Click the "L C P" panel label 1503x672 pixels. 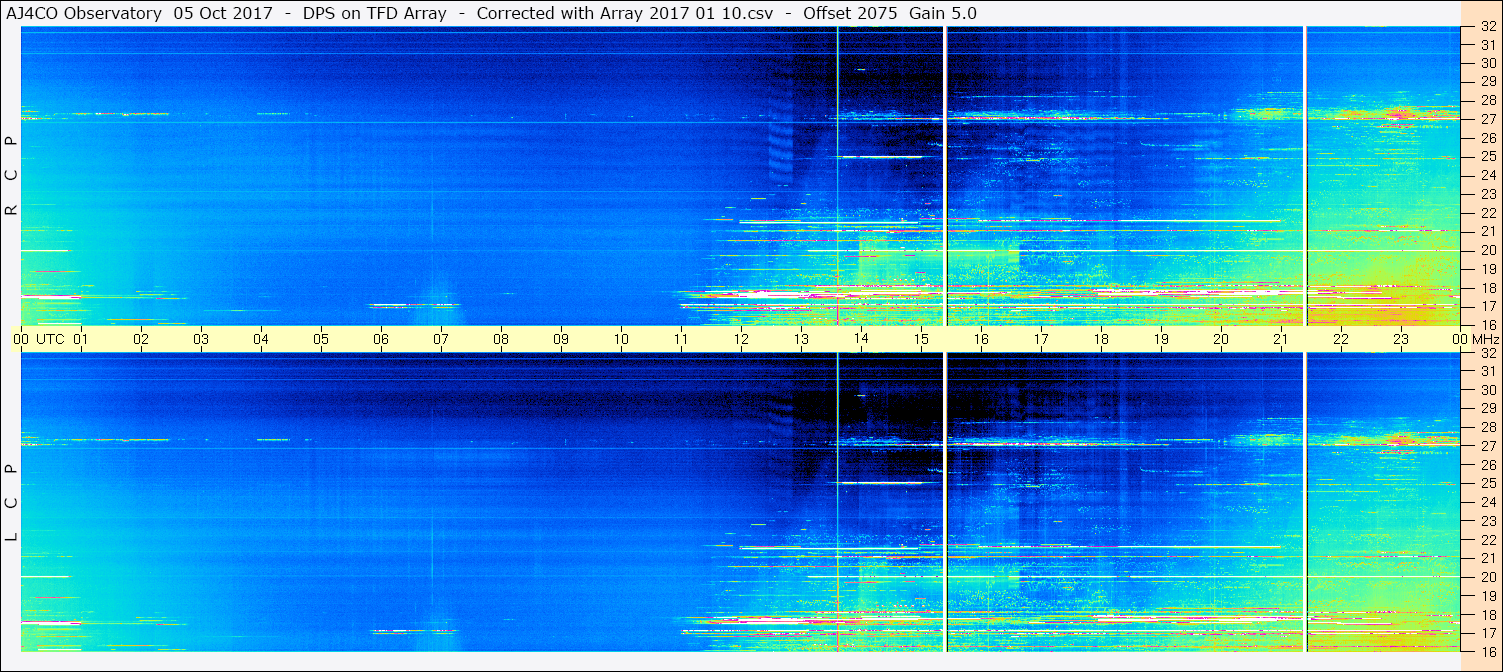[11, 503]
